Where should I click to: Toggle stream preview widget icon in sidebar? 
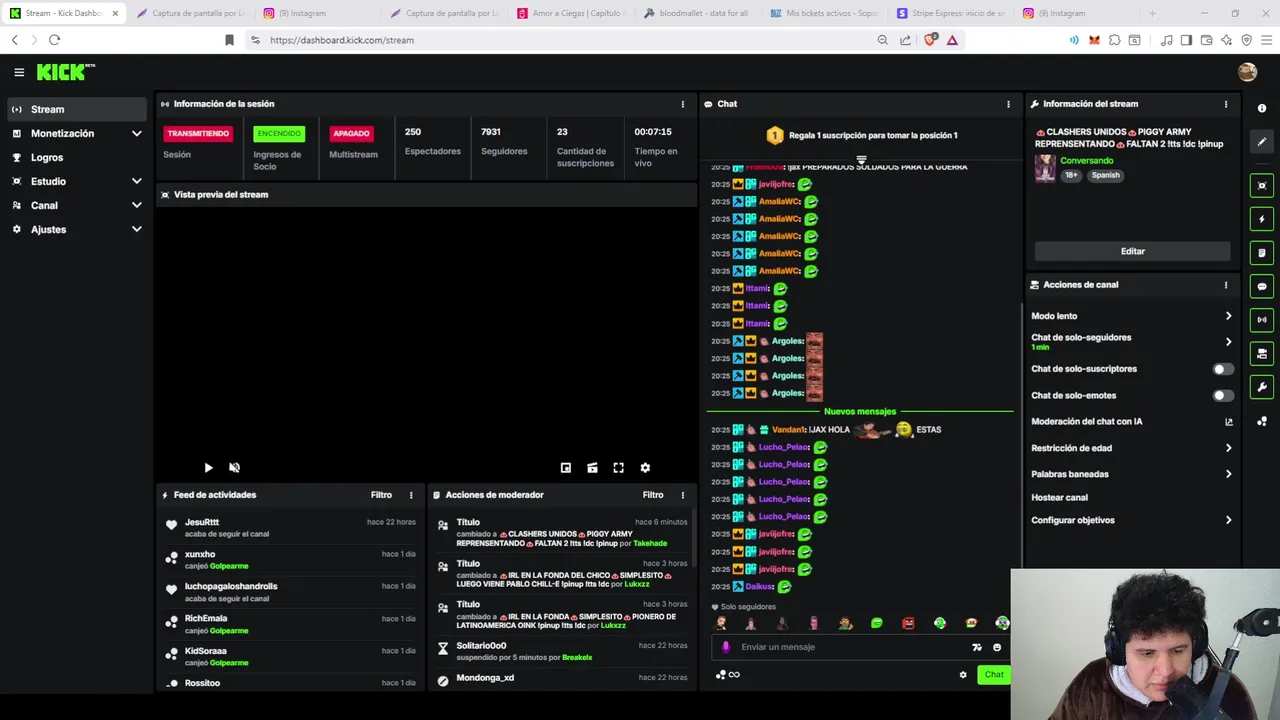pyautogui.click(x=1262, y=185)
